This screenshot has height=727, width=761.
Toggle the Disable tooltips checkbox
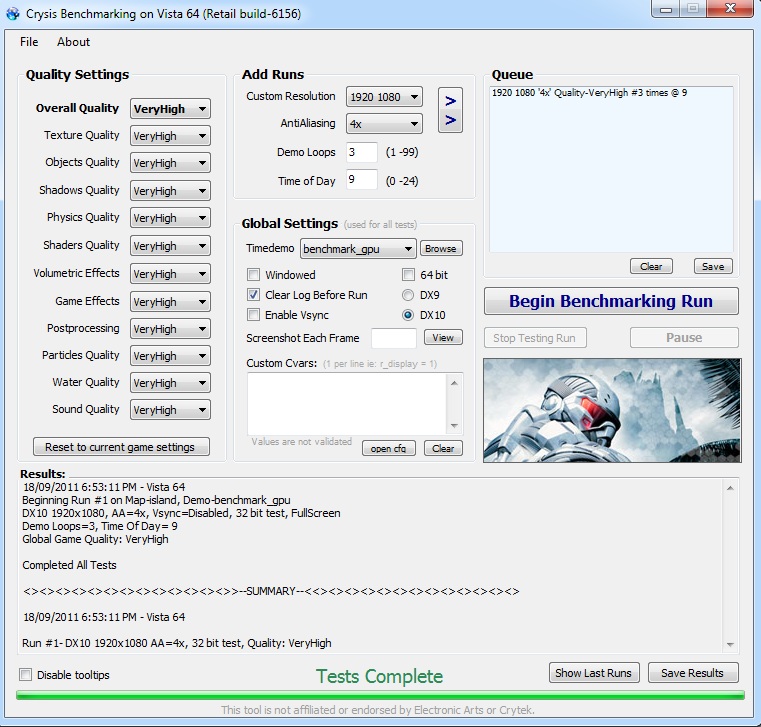click(26, 675)
